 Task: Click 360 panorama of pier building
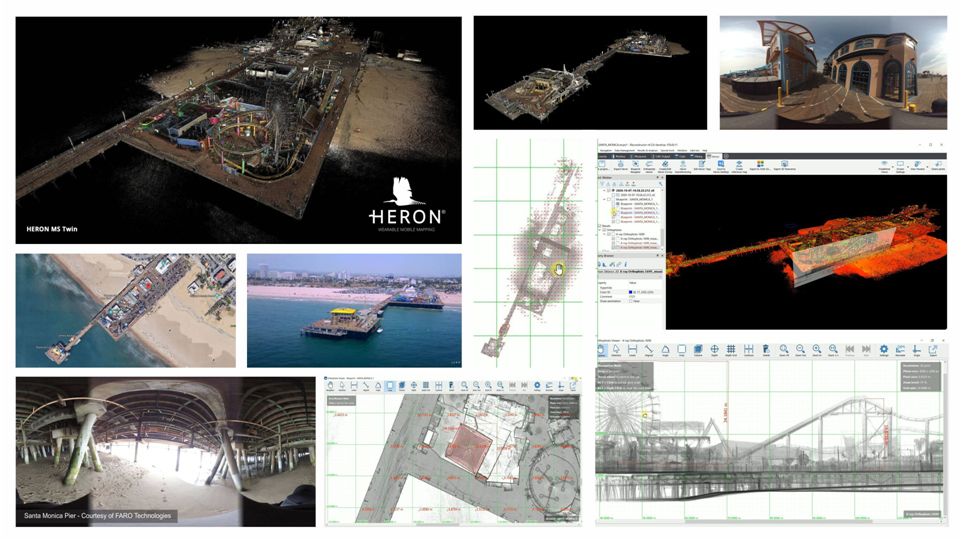coord(833,72)
